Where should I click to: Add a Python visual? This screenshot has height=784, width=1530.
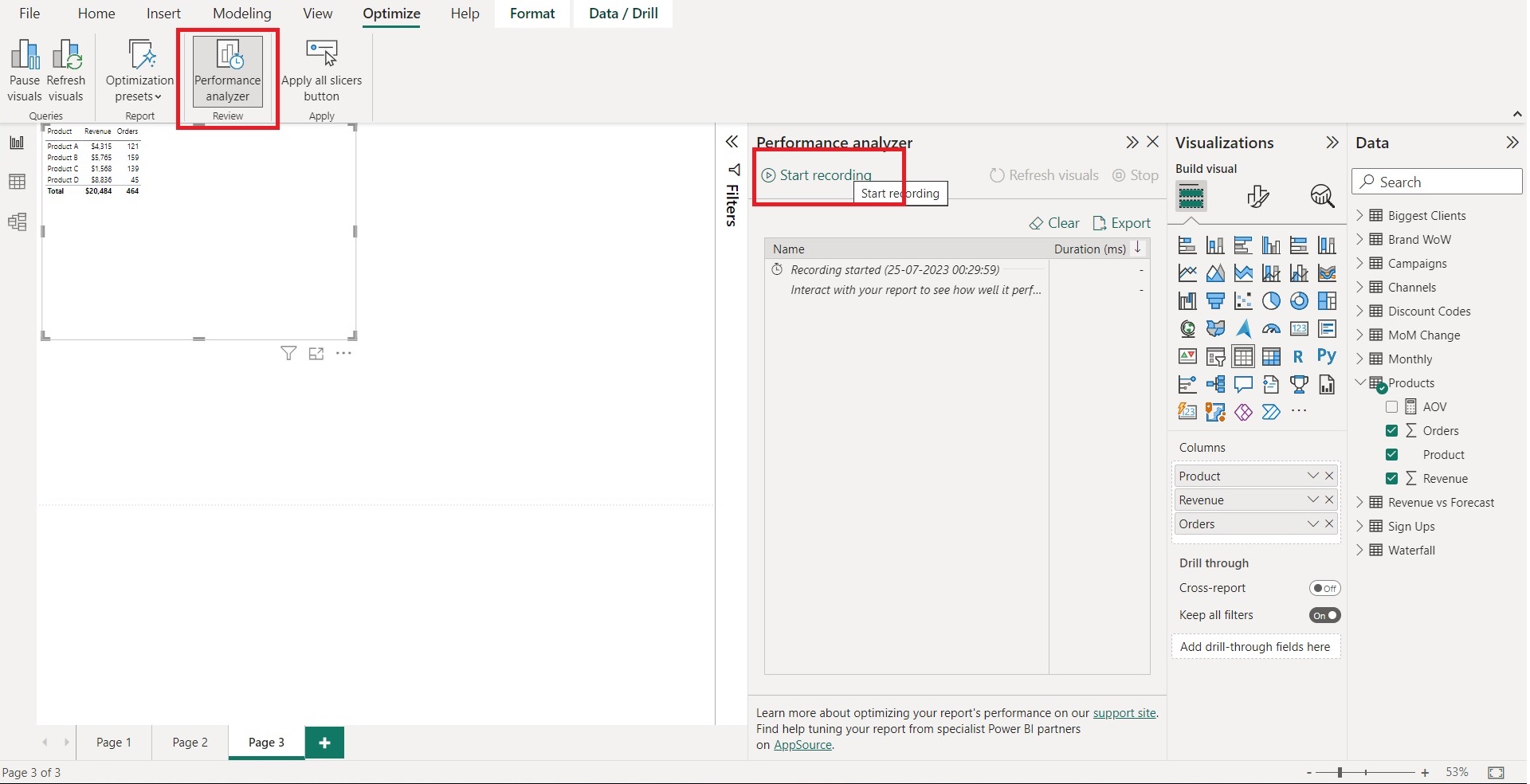pyautogui.click(x=1328, y=356)
